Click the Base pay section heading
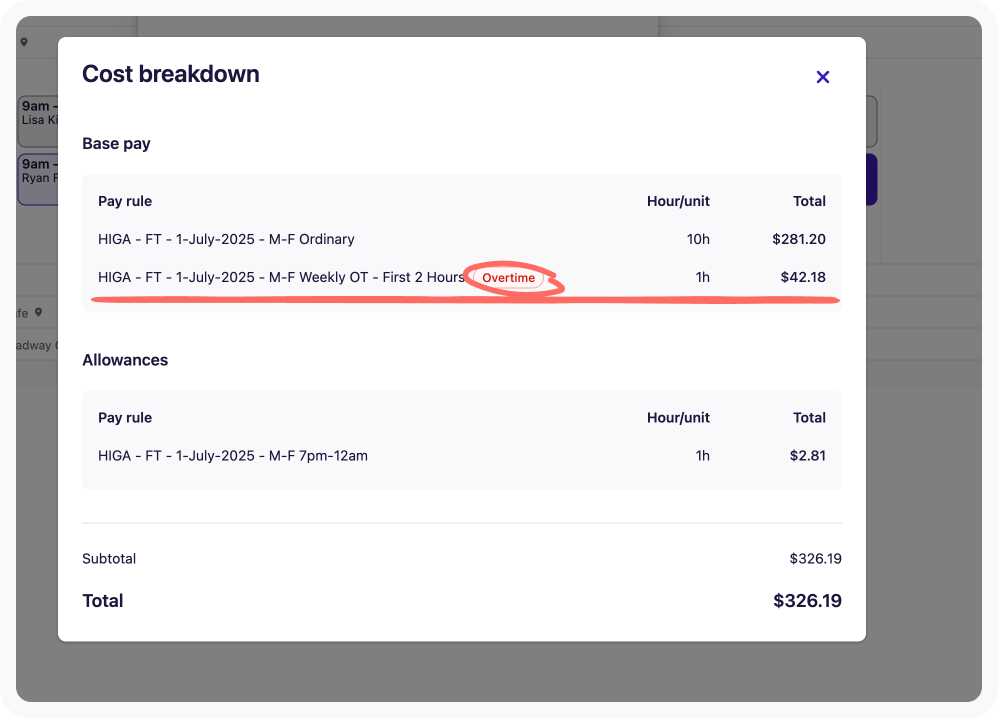 tap(116, 144)
